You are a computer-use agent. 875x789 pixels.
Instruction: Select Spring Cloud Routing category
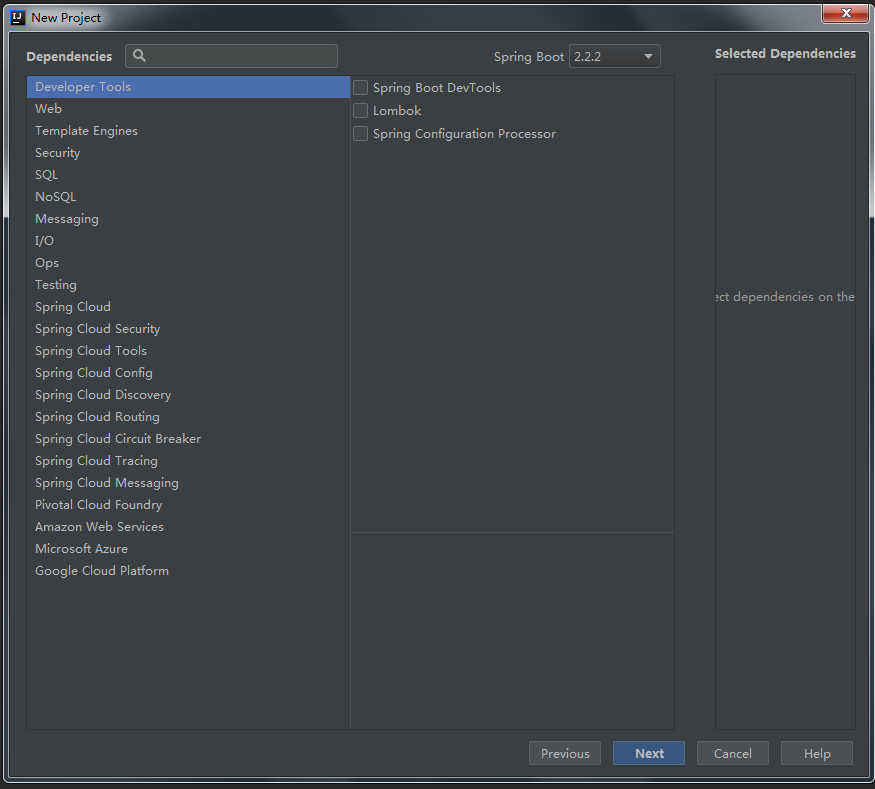(x=189, y=417)
